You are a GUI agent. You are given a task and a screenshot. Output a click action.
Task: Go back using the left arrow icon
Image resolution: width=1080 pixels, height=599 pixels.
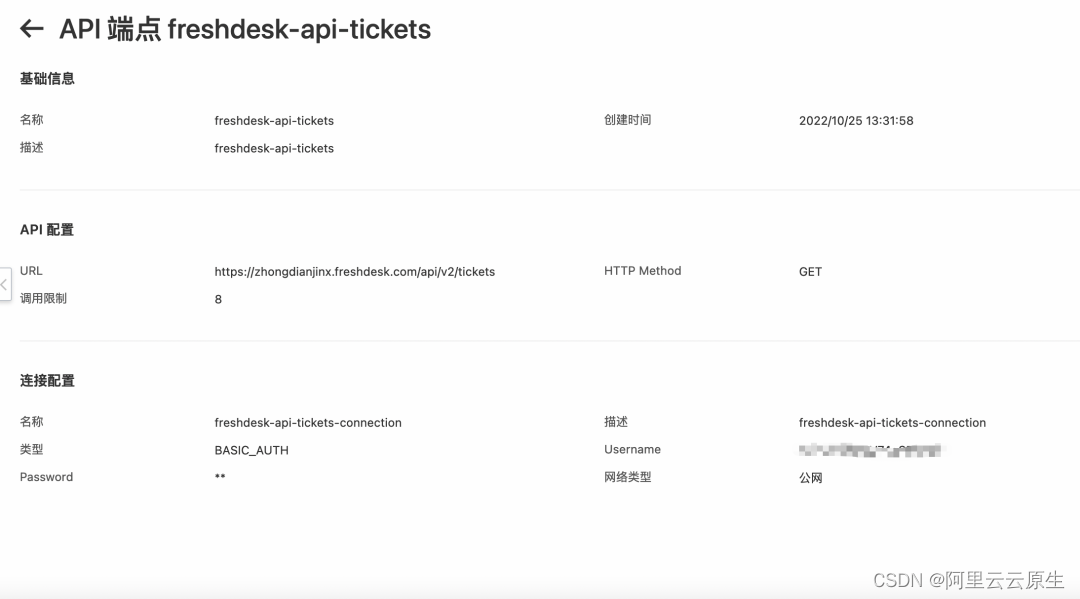click(x=32, y=29)
